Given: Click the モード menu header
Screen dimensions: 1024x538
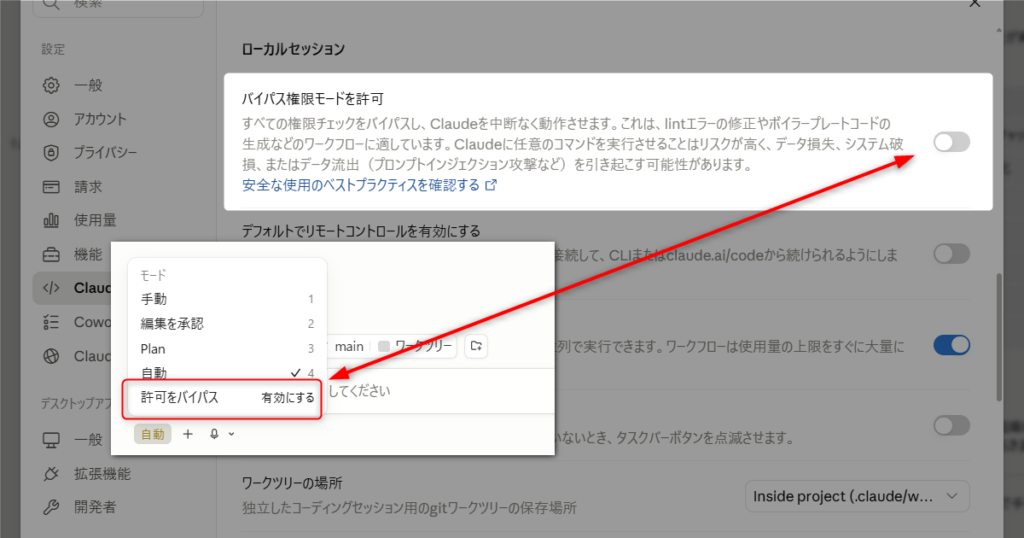Looking at the screenshot, I should [153, 276].
